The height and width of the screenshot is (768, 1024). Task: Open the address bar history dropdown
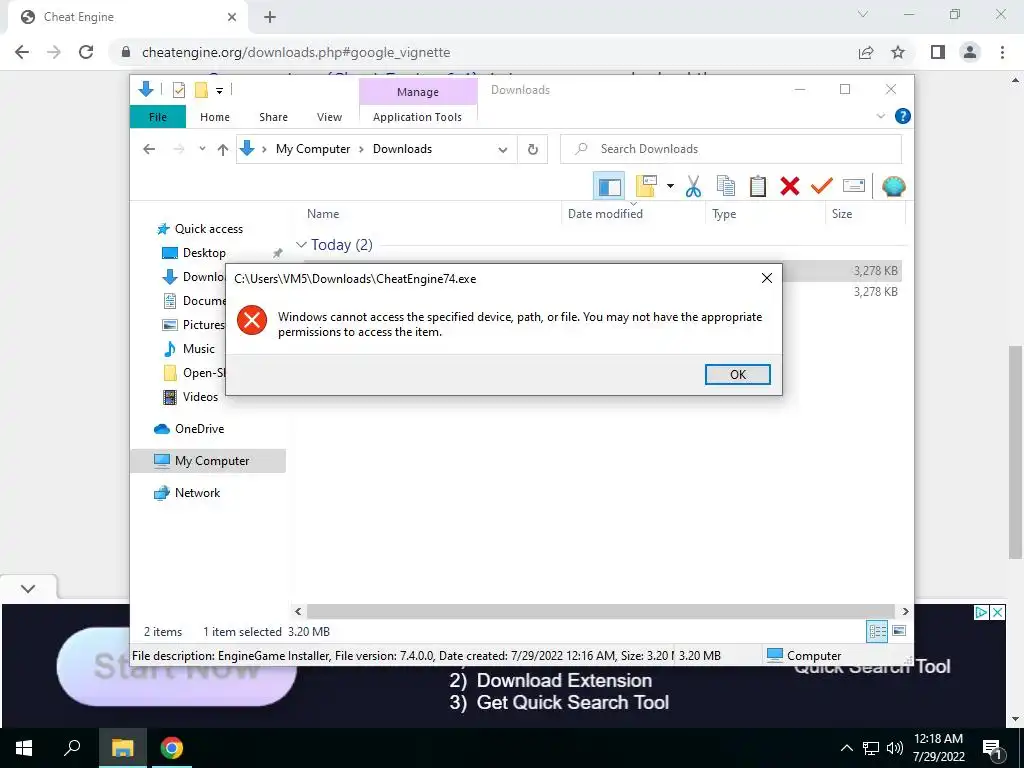coord(503,150)
